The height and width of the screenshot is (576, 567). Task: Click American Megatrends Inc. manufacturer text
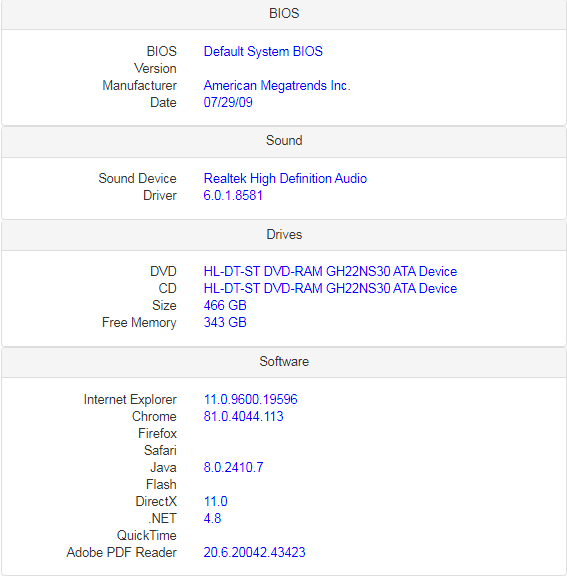pos(277,86)
